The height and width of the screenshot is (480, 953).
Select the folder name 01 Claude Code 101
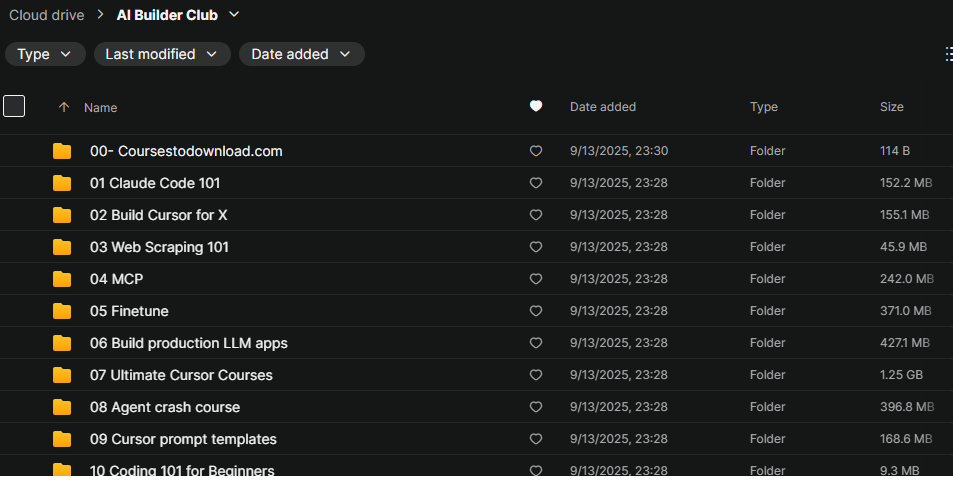(155, 183)
